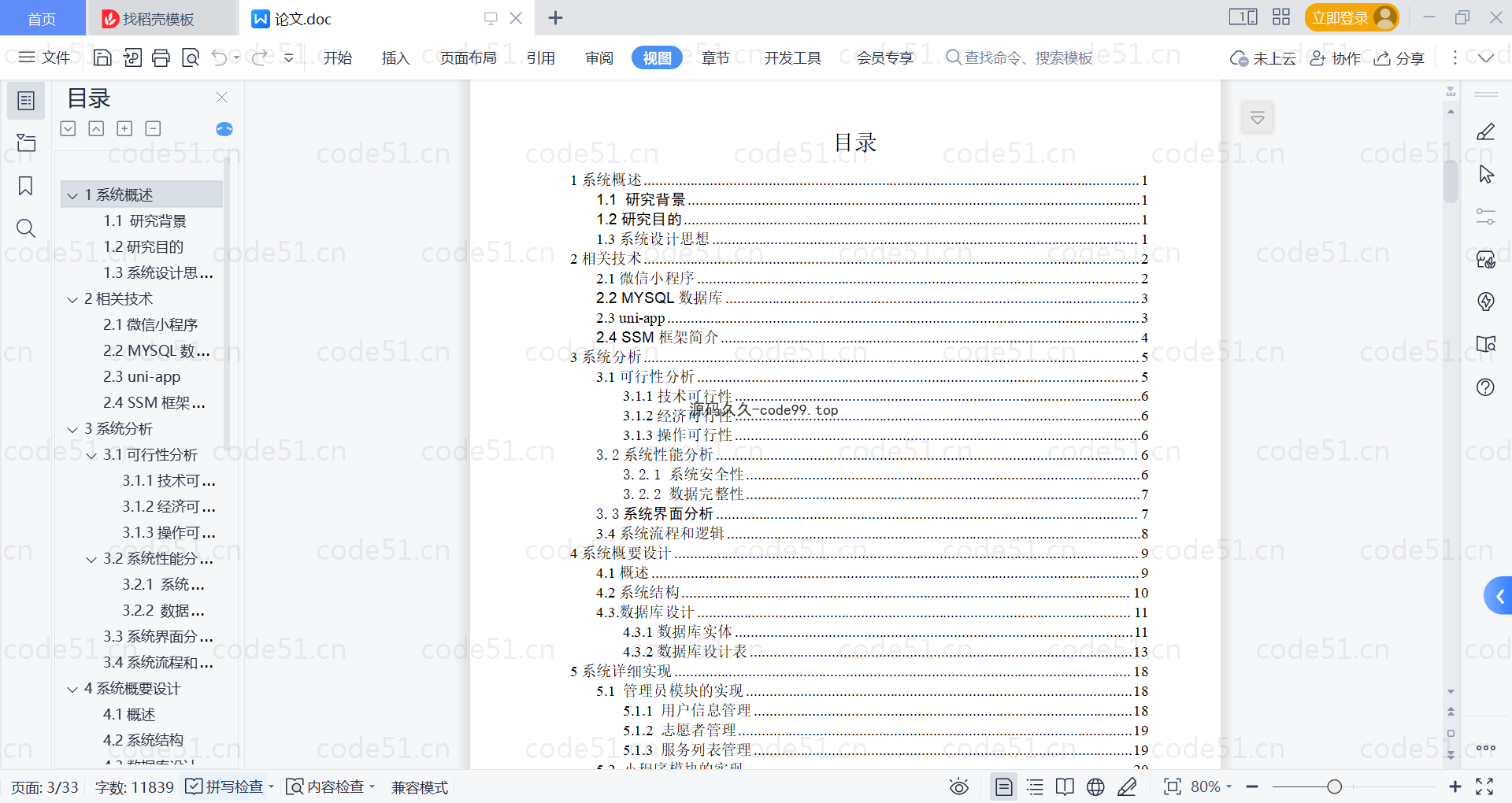The width and height of the screenshot is (1512, 803).
Task: Open the help question mark icon
Action: pyautogui.click(x=1486, y=387)
